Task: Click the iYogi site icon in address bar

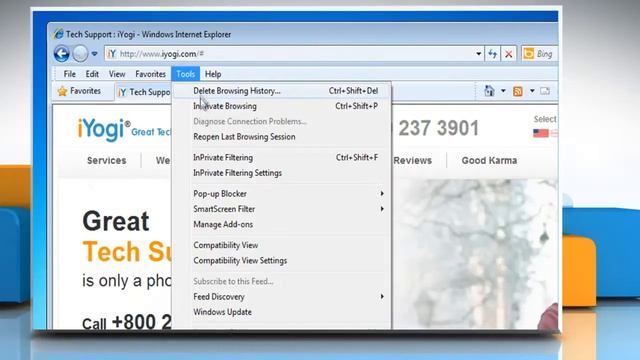Action: coord(112,54)
